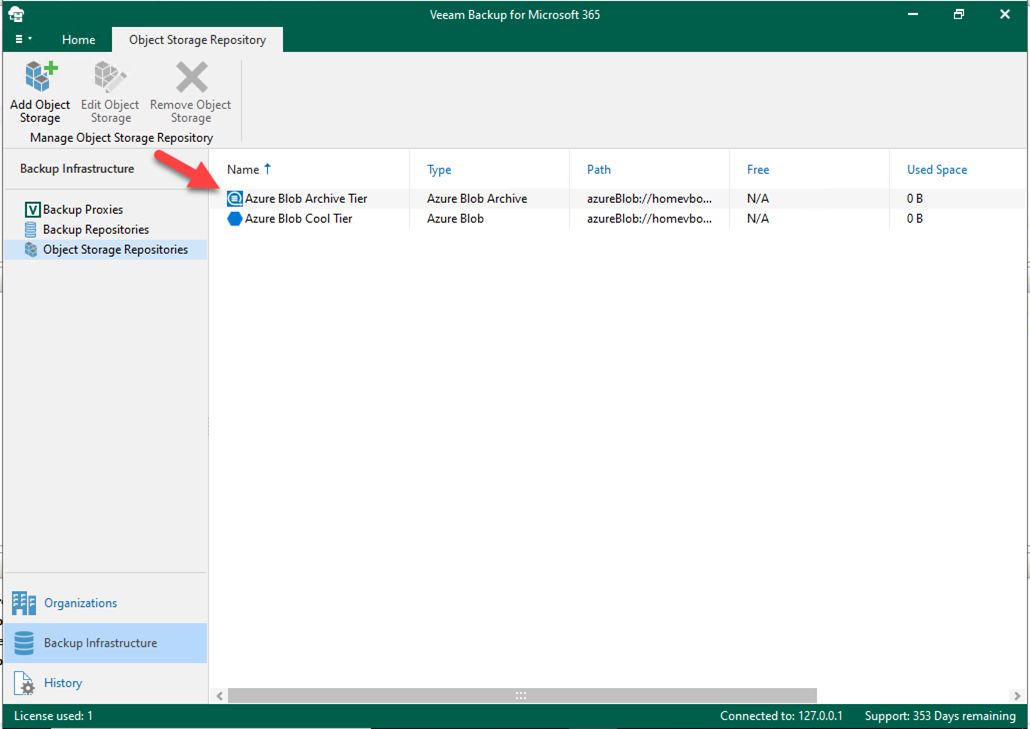Image resolution: width=1030 pixels, height=729 pixels.
Task: Select the Object Storage Repository tab
Action: [197, 39]
